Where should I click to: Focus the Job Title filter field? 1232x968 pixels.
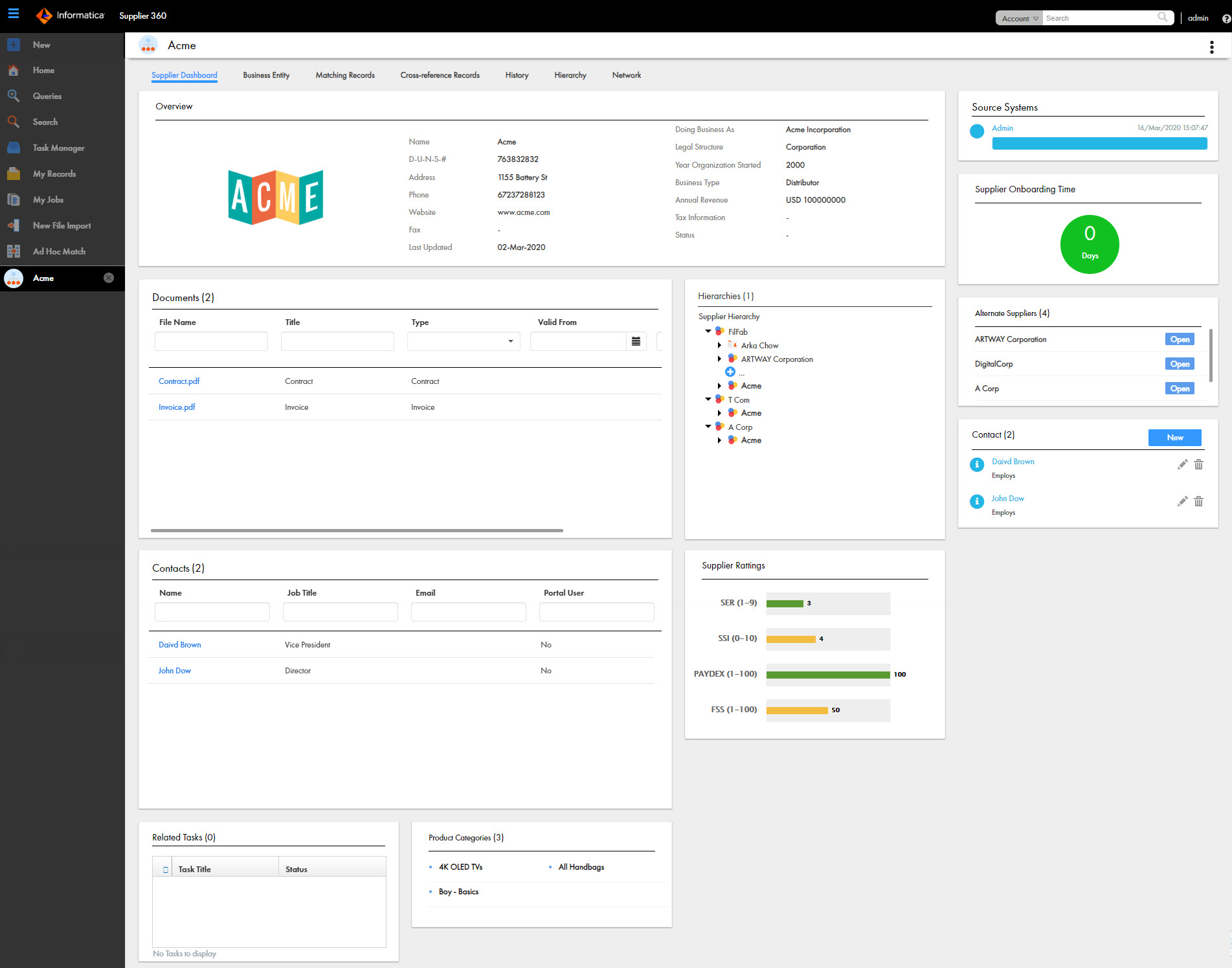point(341,612)
